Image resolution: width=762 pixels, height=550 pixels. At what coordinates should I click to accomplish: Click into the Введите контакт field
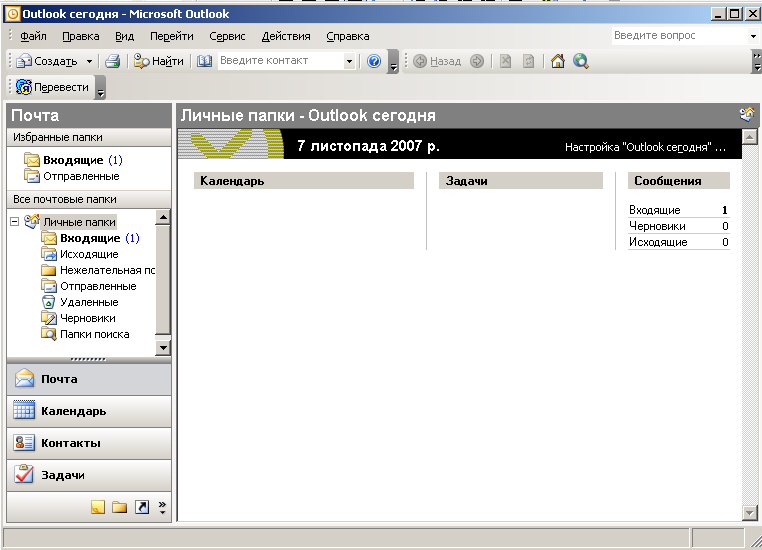pyautogui.click(x=281, y=61)
